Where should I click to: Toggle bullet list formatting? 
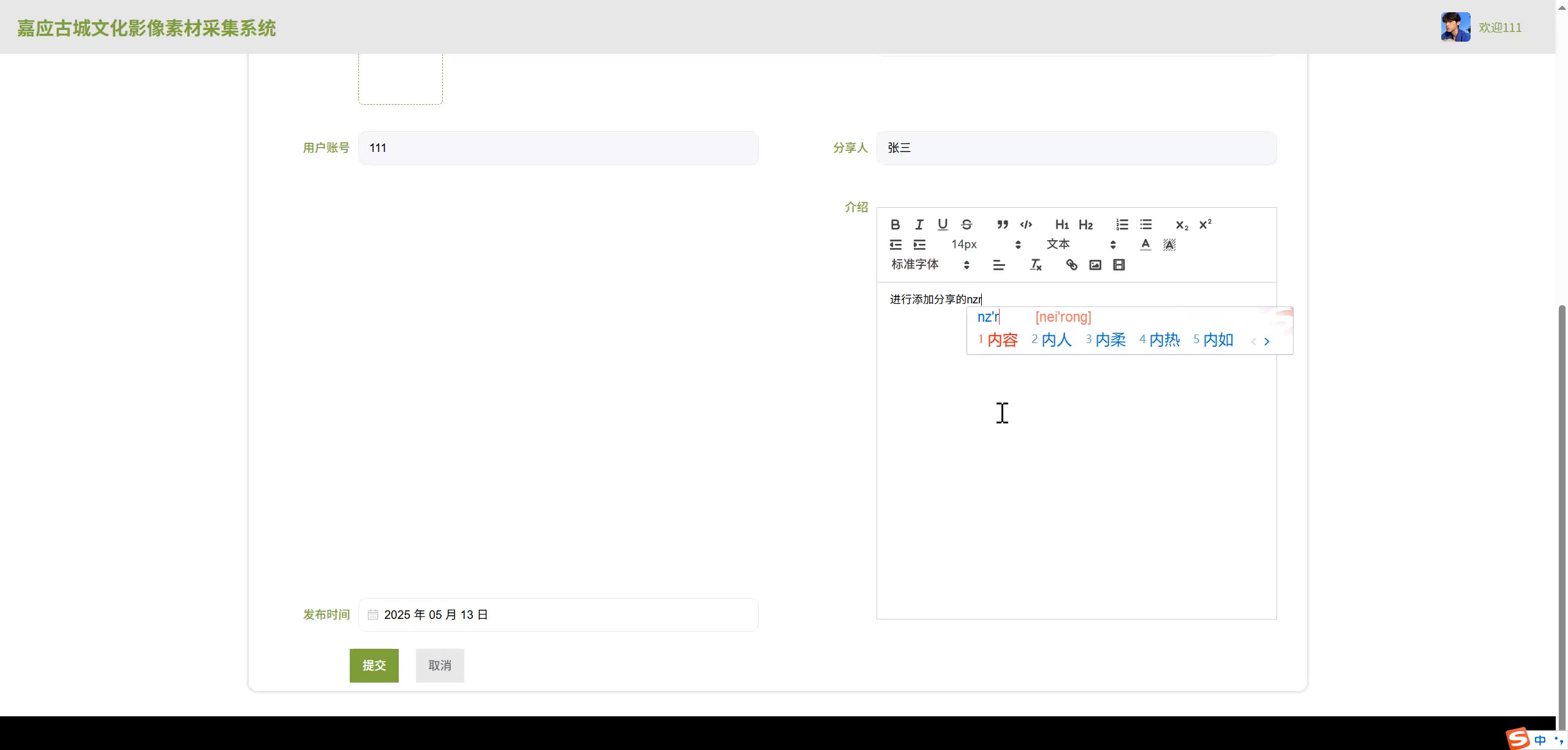(x=1145, y=224)
